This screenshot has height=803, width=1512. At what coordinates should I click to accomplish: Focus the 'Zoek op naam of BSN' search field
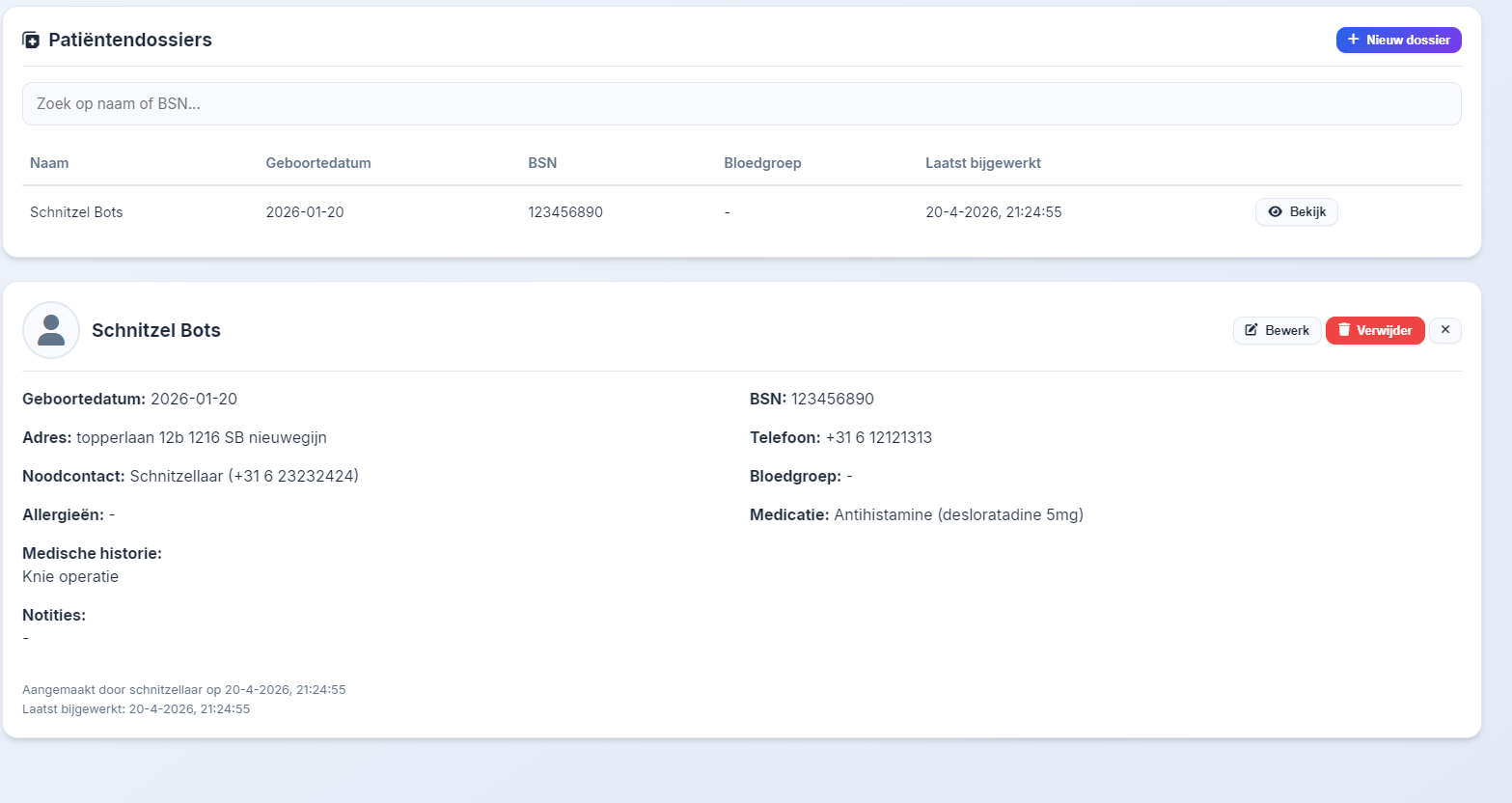tap(741, 103)
